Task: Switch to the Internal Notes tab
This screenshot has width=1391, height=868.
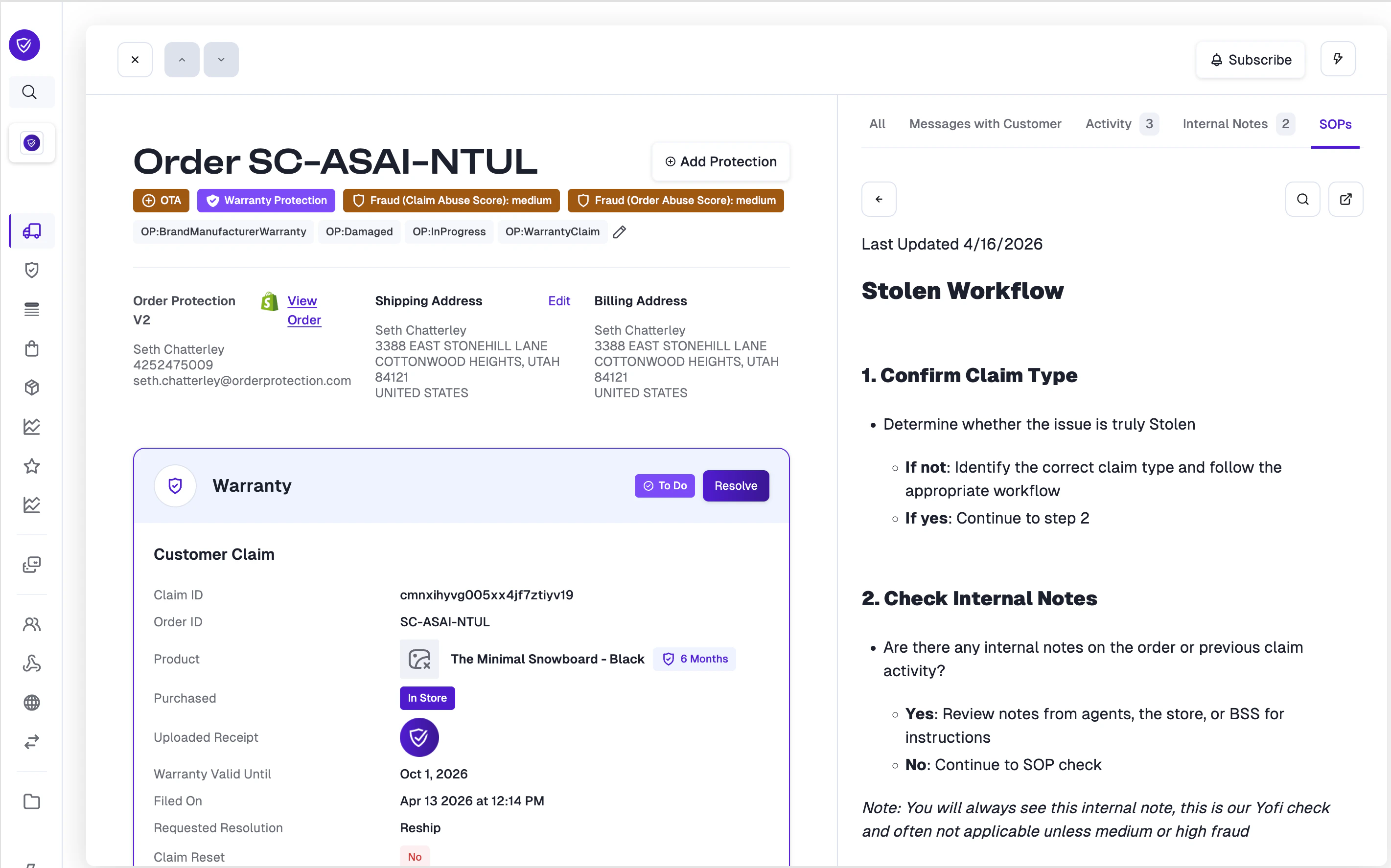Action: pyautogui.click(x=1225, y=123)
